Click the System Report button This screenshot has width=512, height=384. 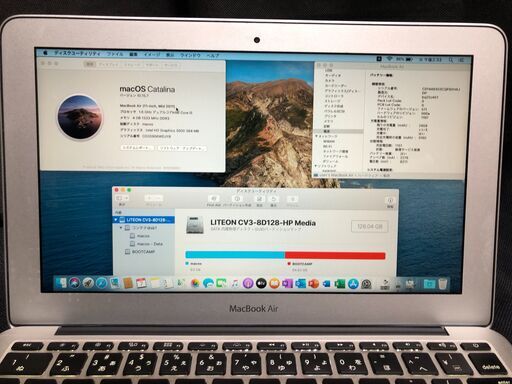[137, 147]
